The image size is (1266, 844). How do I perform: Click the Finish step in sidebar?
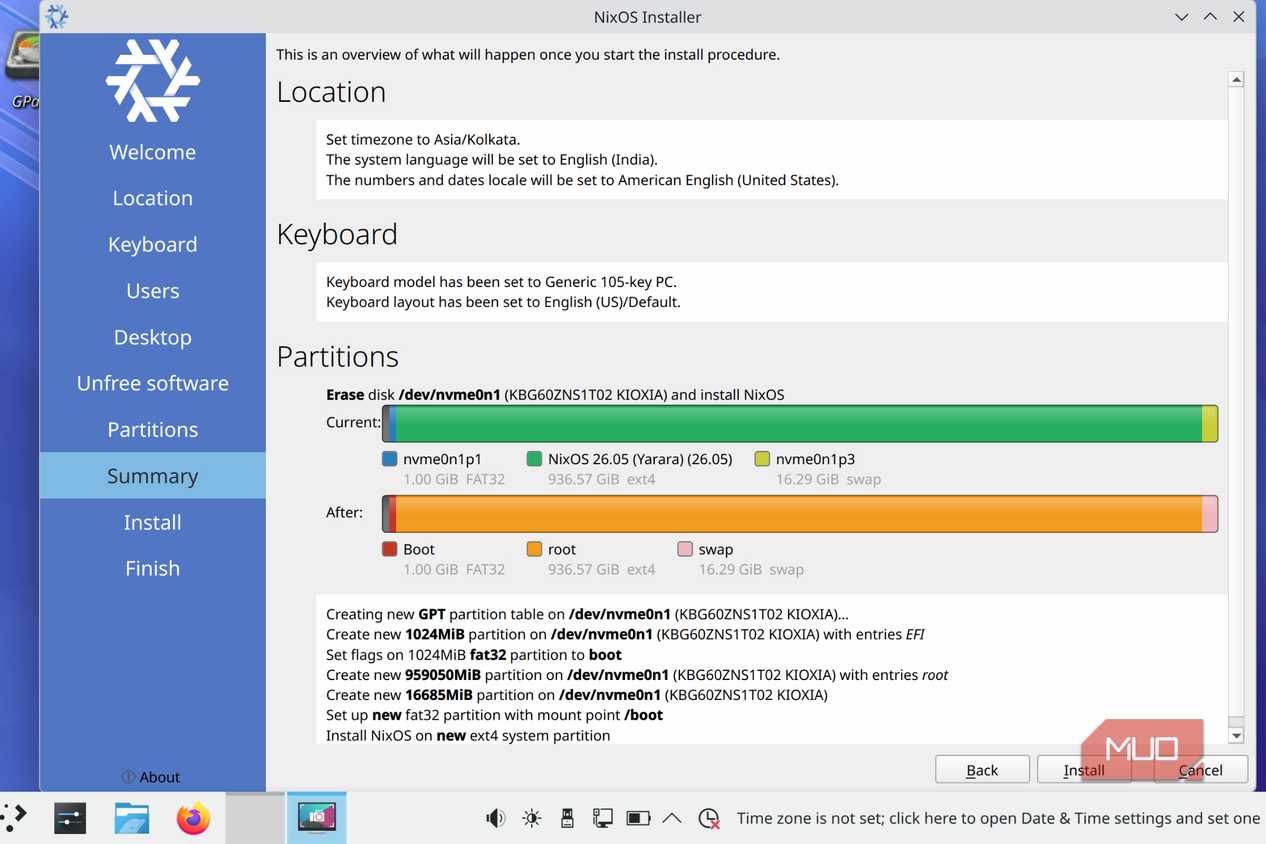coord(153,568)
